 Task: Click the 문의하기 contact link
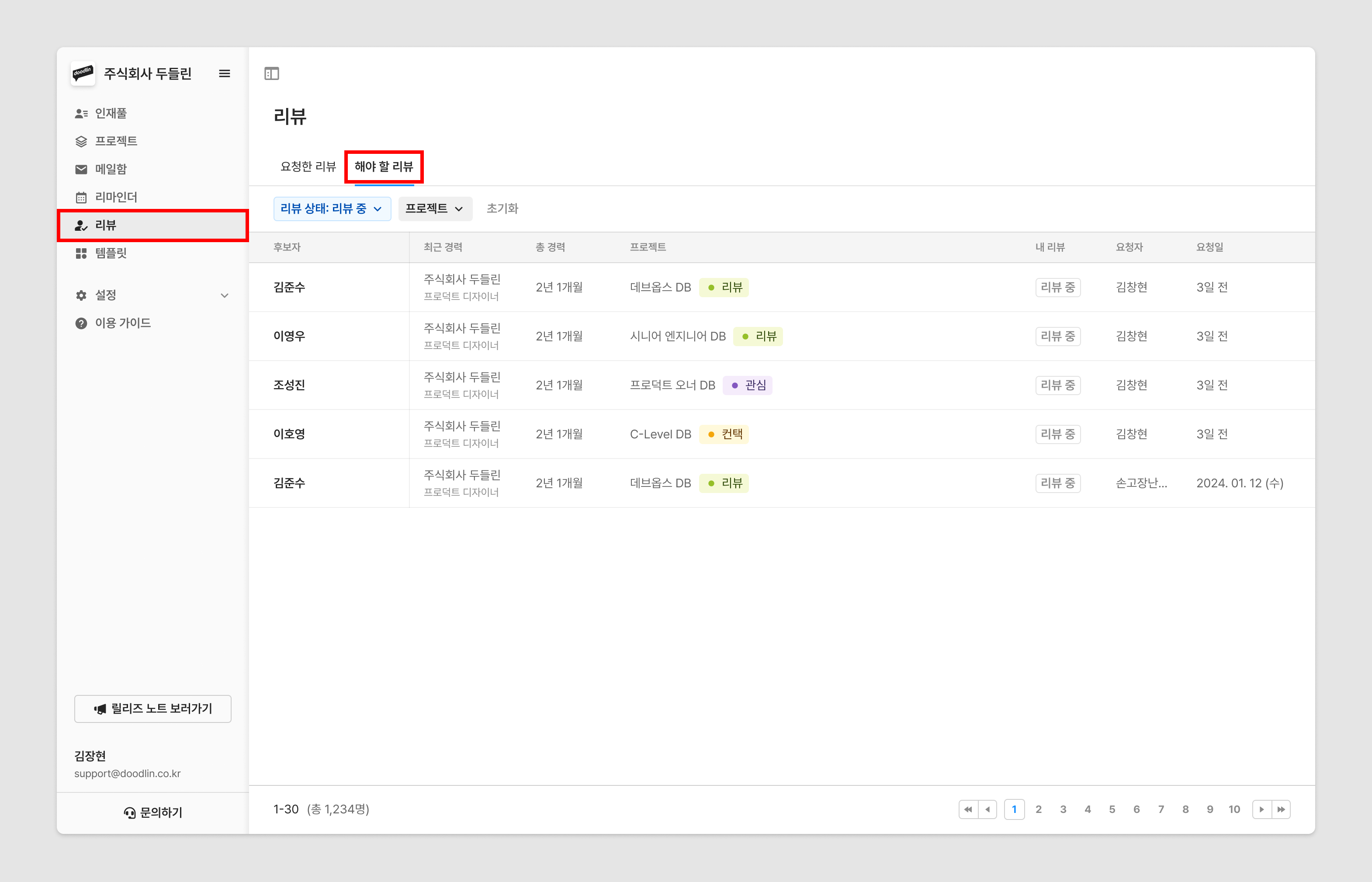[153, 812]
